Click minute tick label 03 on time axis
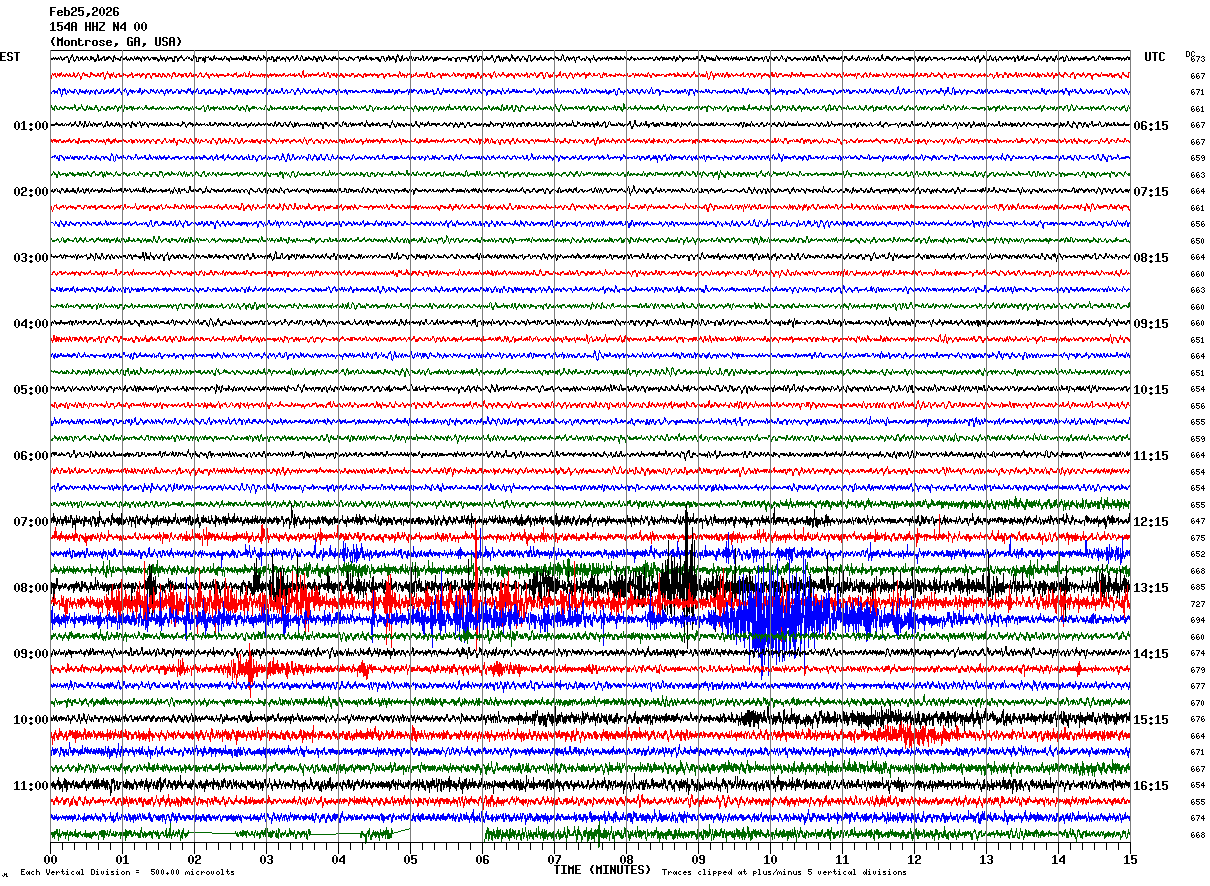 pos(266,859)
